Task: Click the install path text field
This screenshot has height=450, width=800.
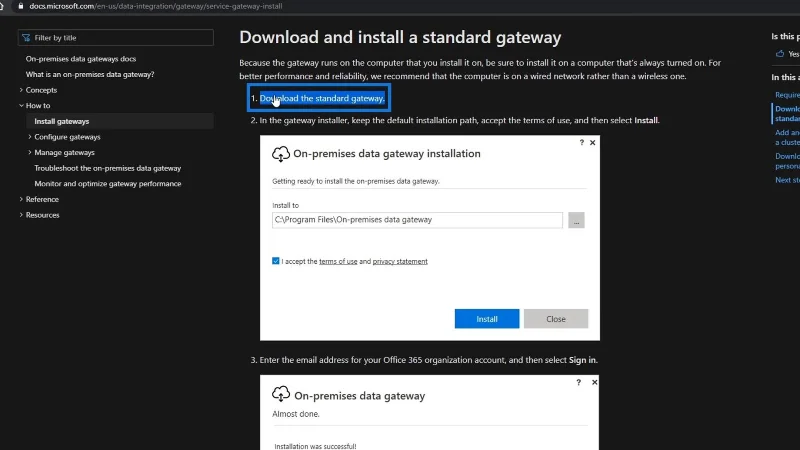Action: (x=417, y=220)
